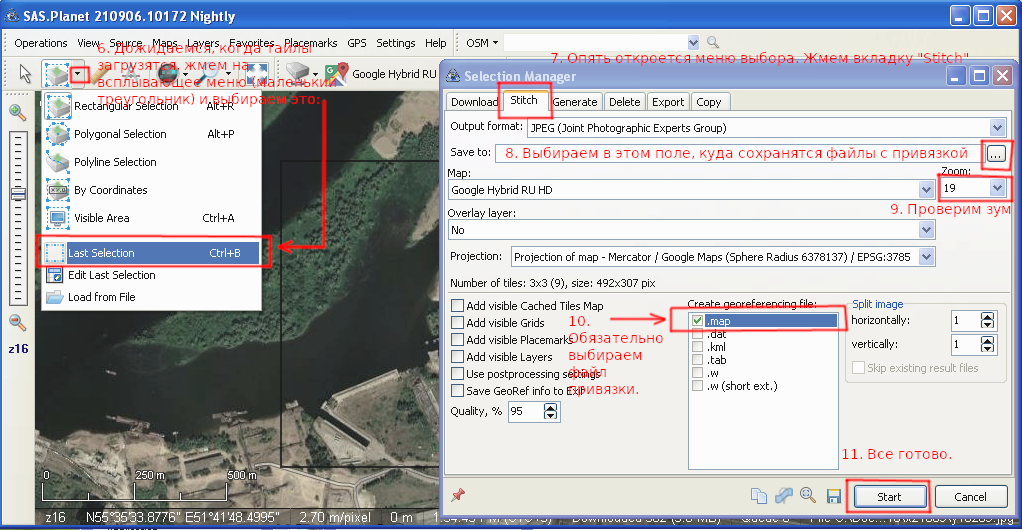This screenshot has height=530, width=1022.
Task: Click the Cancel button
Action: pos(970,496)
